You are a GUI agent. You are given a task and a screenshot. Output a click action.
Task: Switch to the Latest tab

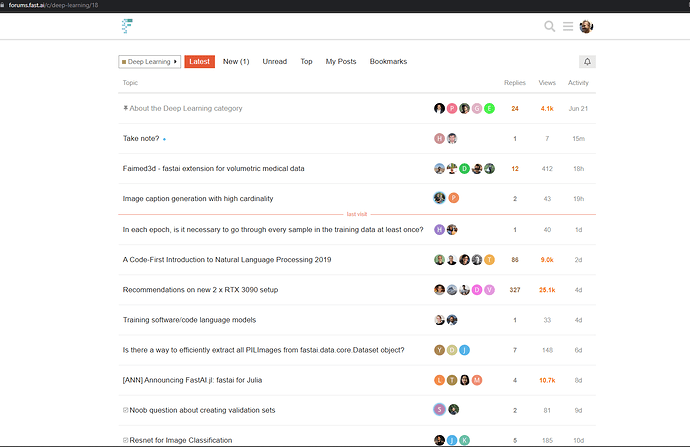[x=200, y=62]
